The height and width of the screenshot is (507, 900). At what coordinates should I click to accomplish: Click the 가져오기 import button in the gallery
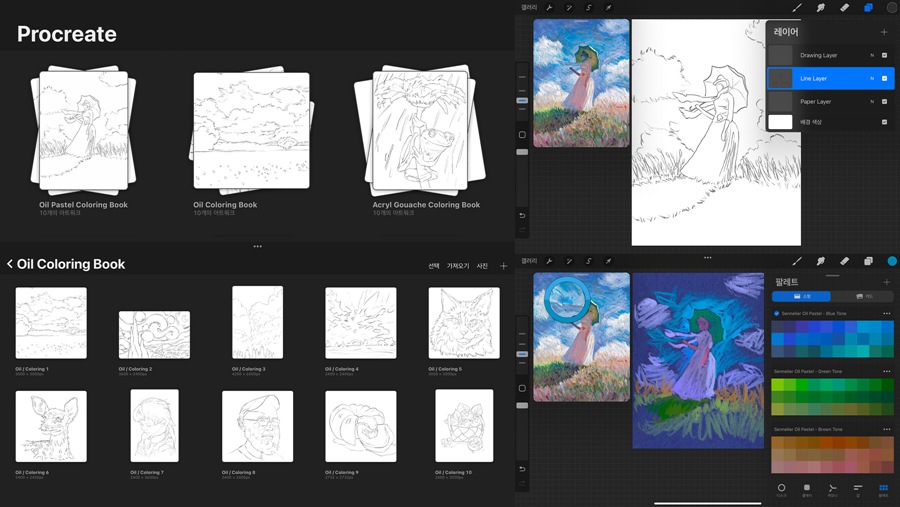[458, 266]
